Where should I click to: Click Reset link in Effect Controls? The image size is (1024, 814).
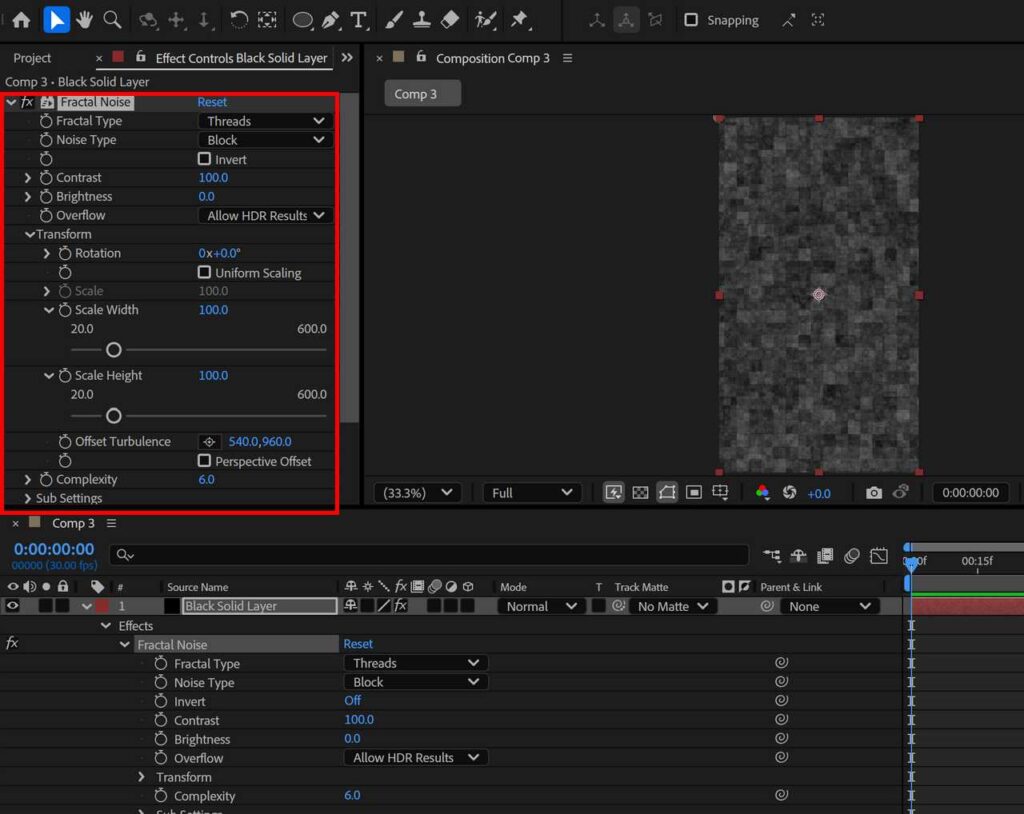pyautogui.click(x=212, y=102)
